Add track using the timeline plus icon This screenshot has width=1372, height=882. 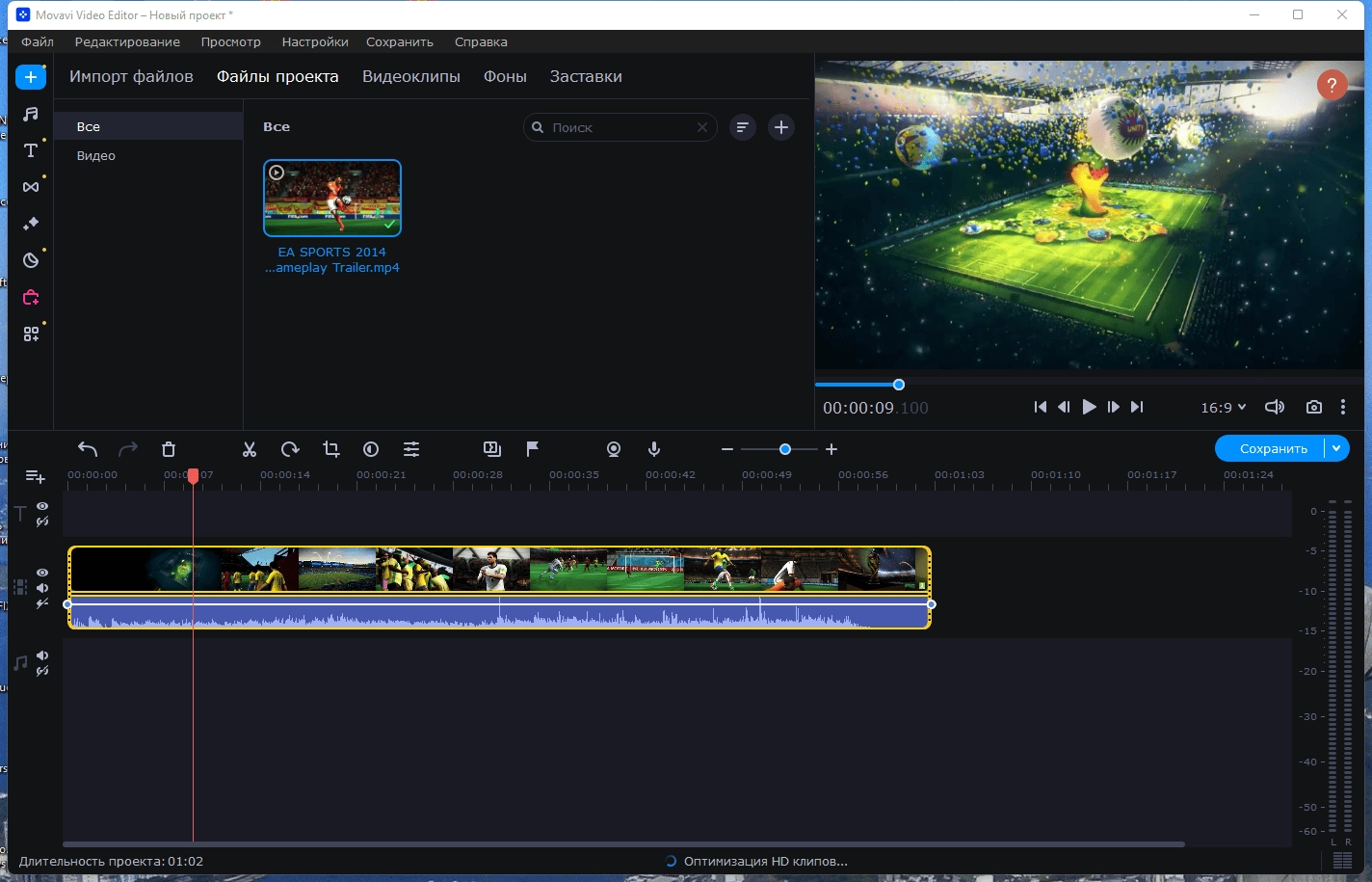pos(35,476)
